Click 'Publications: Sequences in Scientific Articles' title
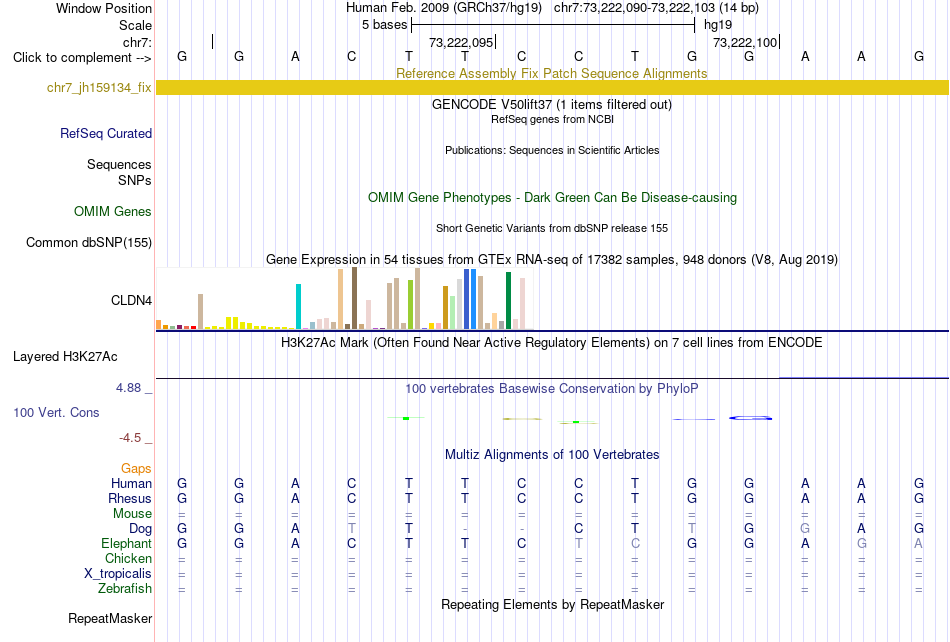This screenshot has width=950, height=642. coord(552,150)
